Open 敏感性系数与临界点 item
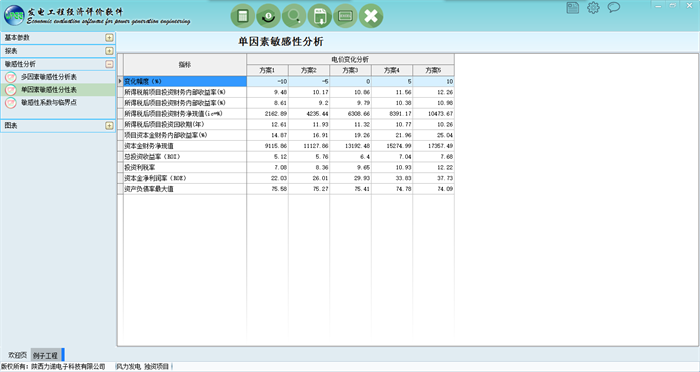This screenshot has width=700, height=372. (x=49, y=103)
